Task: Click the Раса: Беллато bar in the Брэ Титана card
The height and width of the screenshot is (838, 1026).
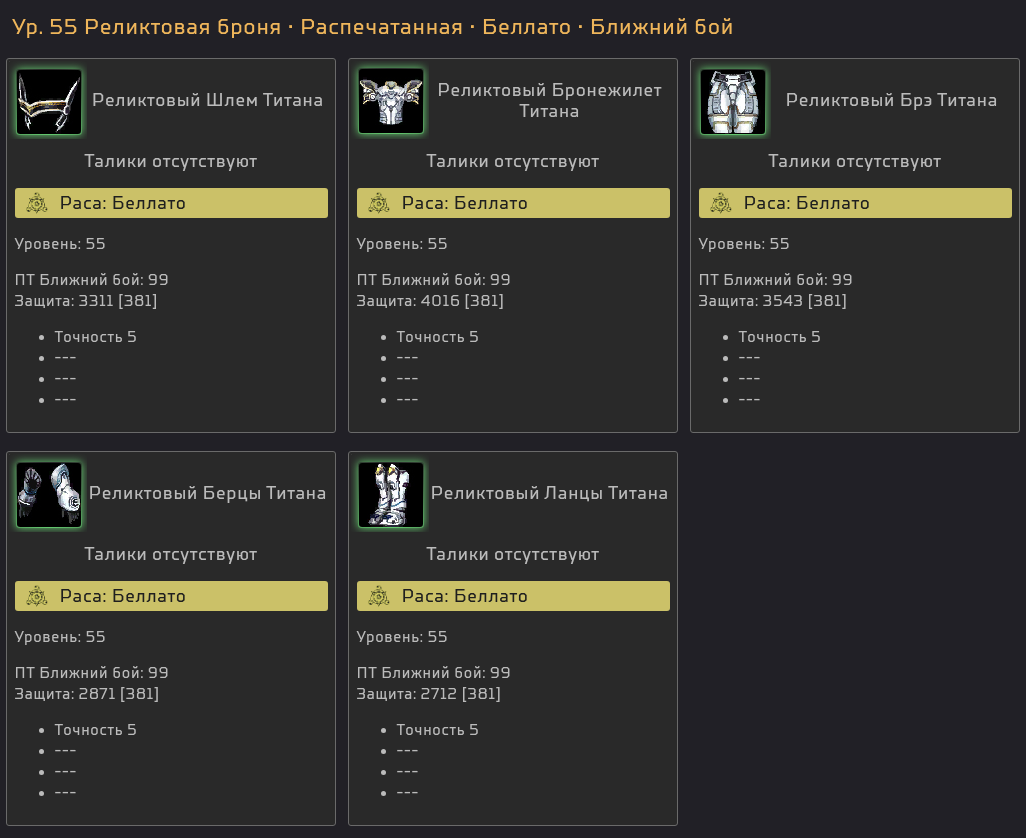Action: coord(855,203)
